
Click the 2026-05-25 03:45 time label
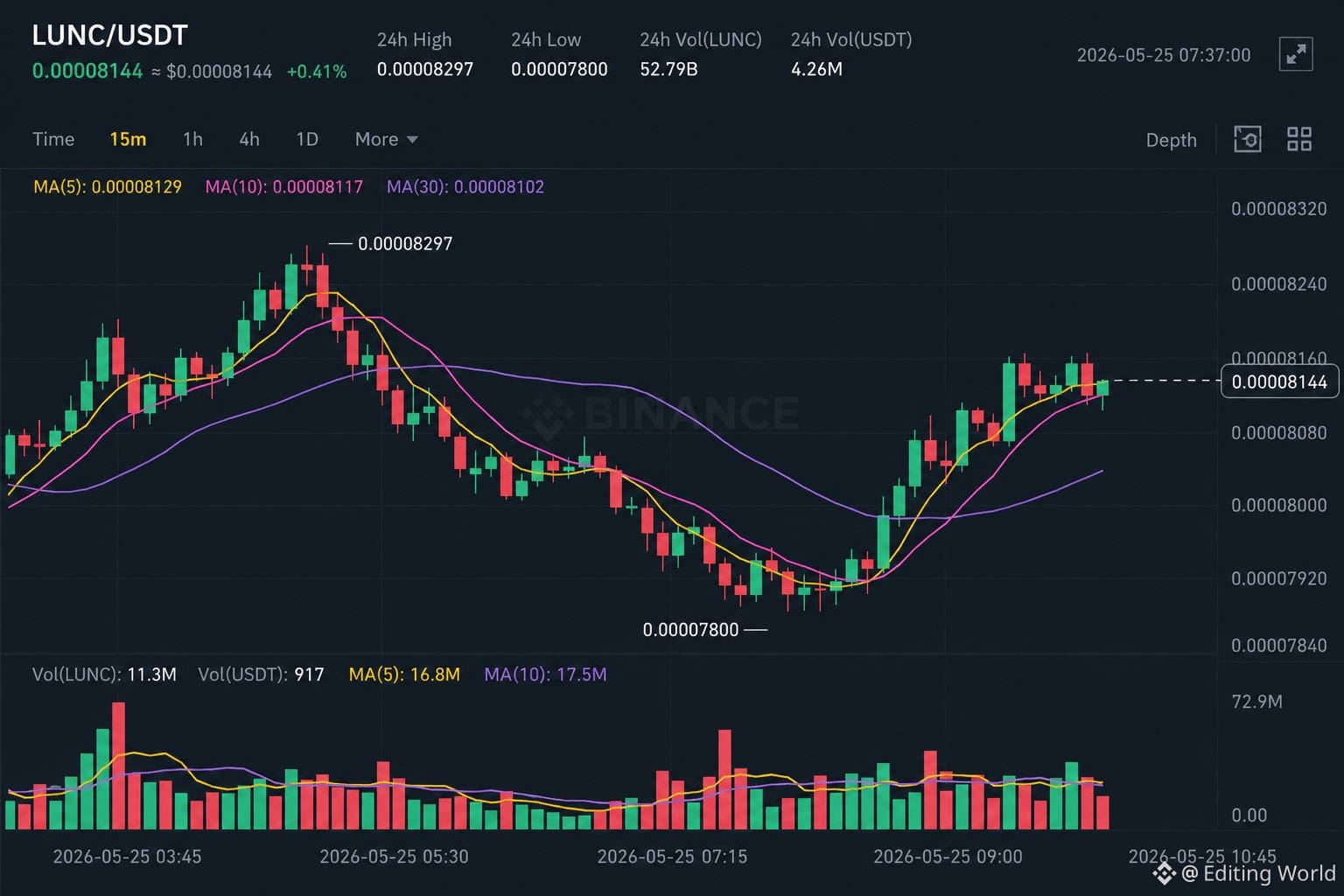[127, 857]
